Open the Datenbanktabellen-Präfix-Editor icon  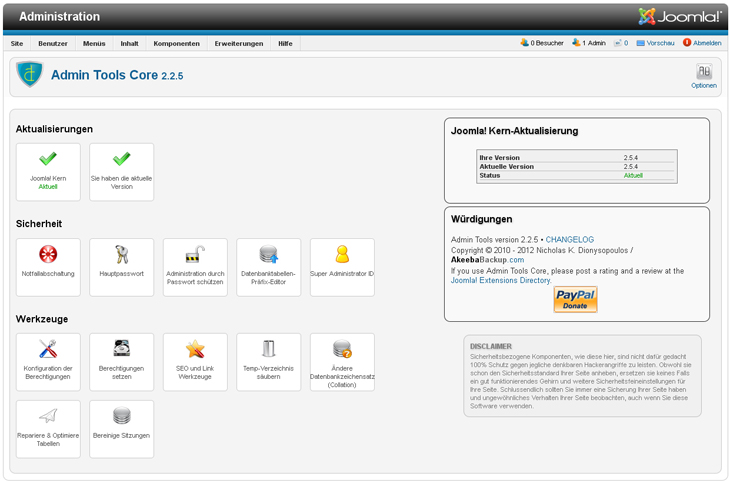[269, 267]
